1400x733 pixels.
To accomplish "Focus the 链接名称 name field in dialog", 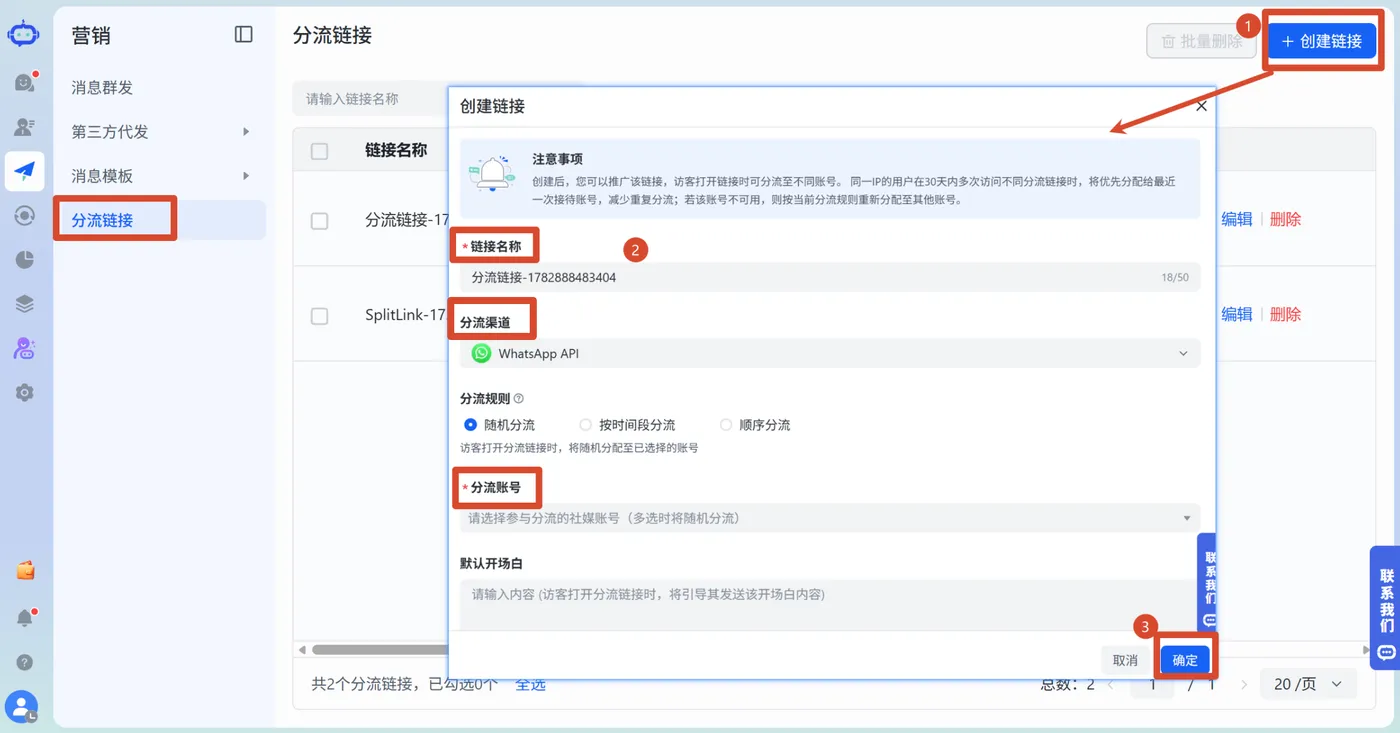I will (830, 277).
